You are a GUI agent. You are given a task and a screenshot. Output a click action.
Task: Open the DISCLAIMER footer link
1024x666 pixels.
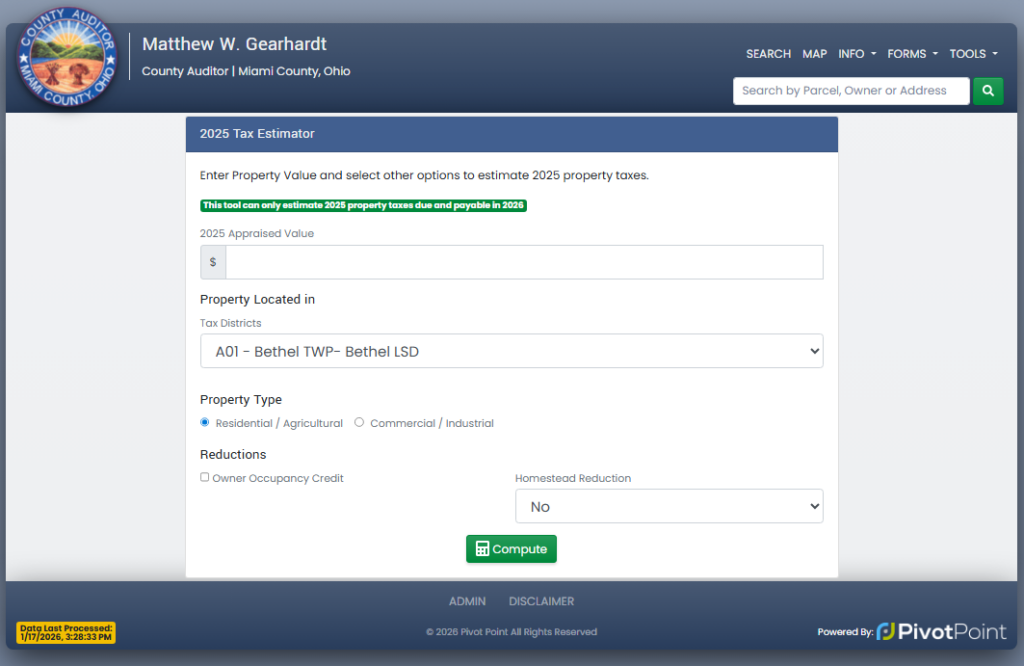click(541, 601)
